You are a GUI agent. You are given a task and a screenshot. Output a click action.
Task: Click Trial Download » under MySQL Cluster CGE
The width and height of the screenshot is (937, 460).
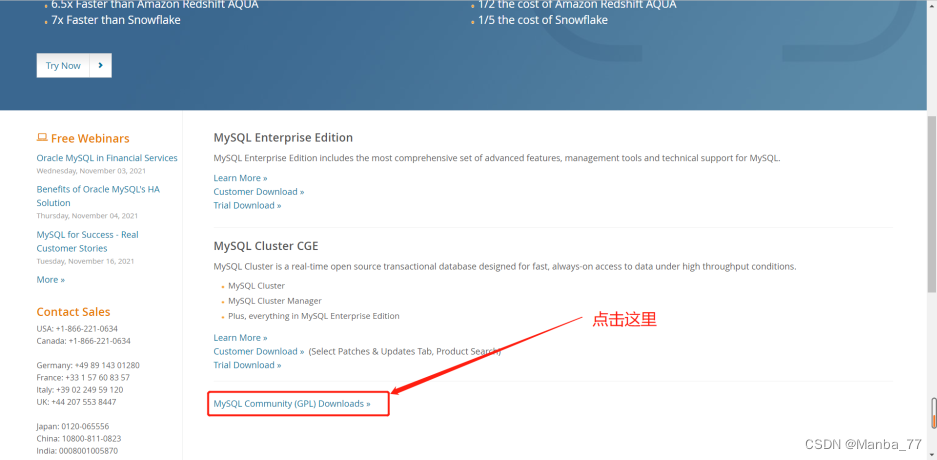pyautogui.click(x=247, y=365)
